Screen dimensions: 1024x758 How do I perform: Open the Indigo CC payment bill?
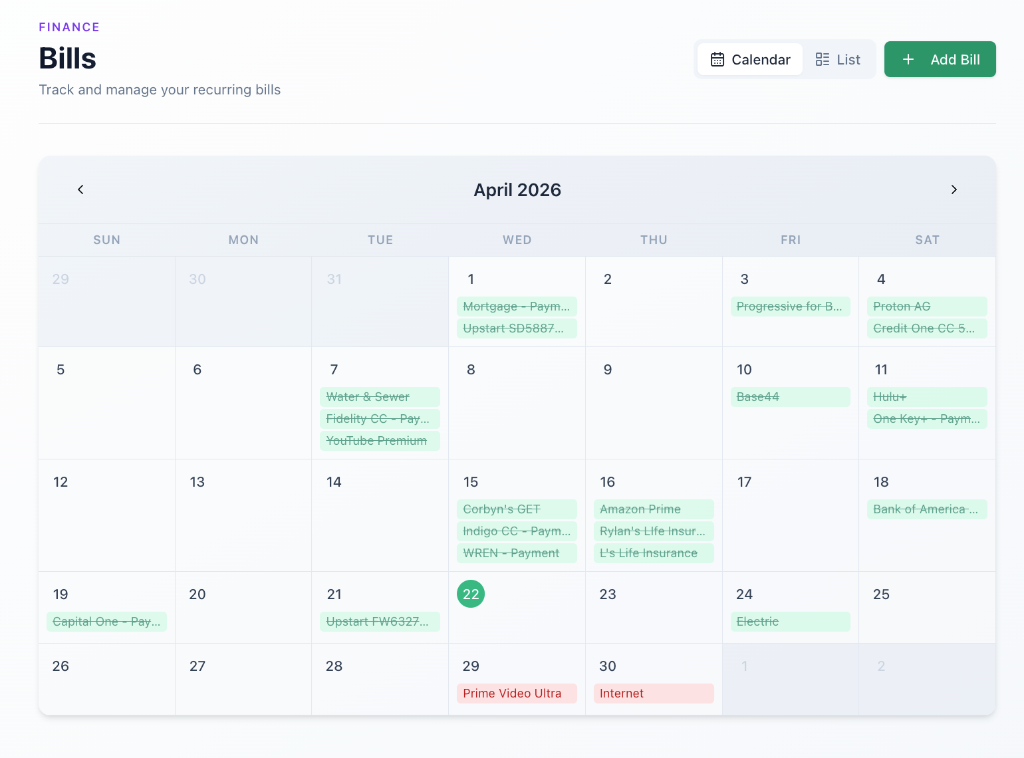(x=517, y=531)
